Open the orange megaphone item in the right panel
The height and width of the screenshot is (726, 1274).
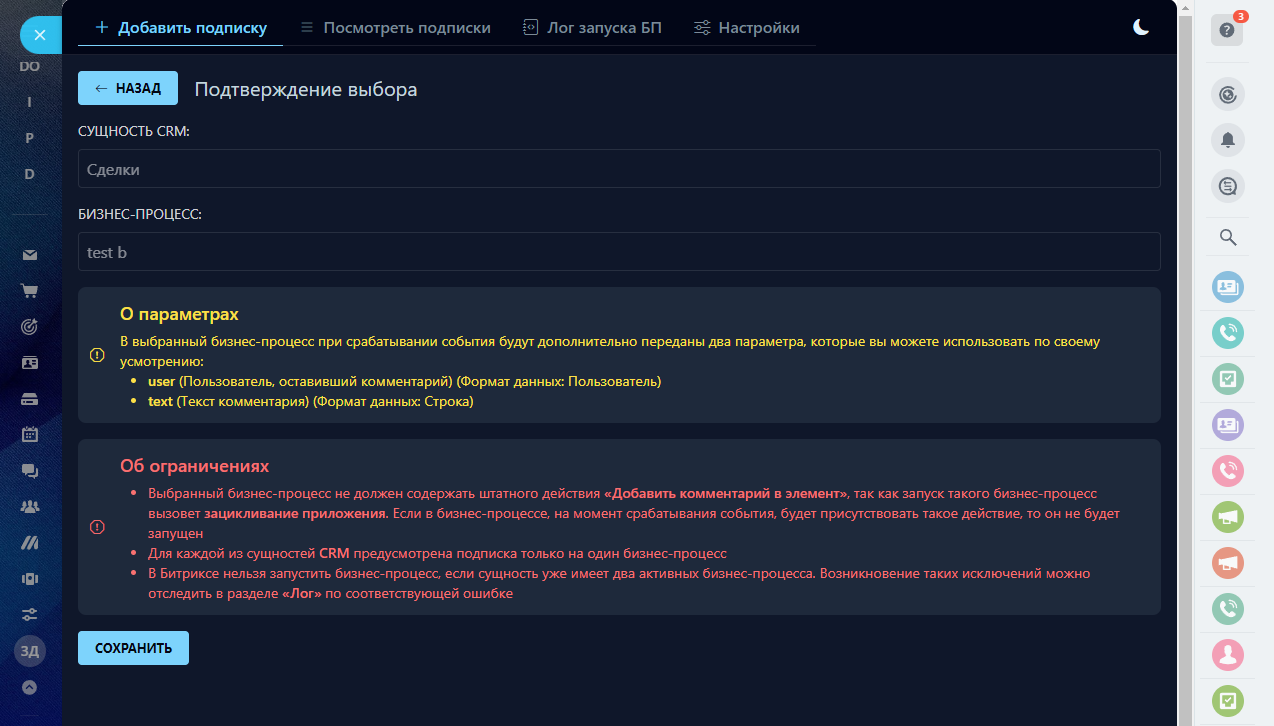click(x=1227, y=563)
